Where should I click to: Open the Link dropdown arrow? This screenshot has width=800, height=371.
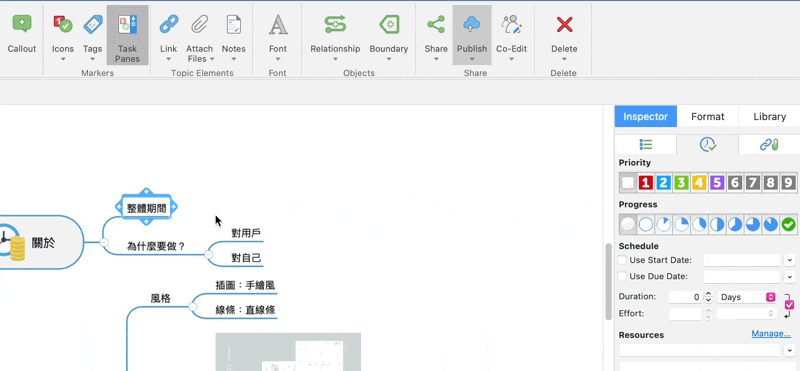[x=168, y=59]
